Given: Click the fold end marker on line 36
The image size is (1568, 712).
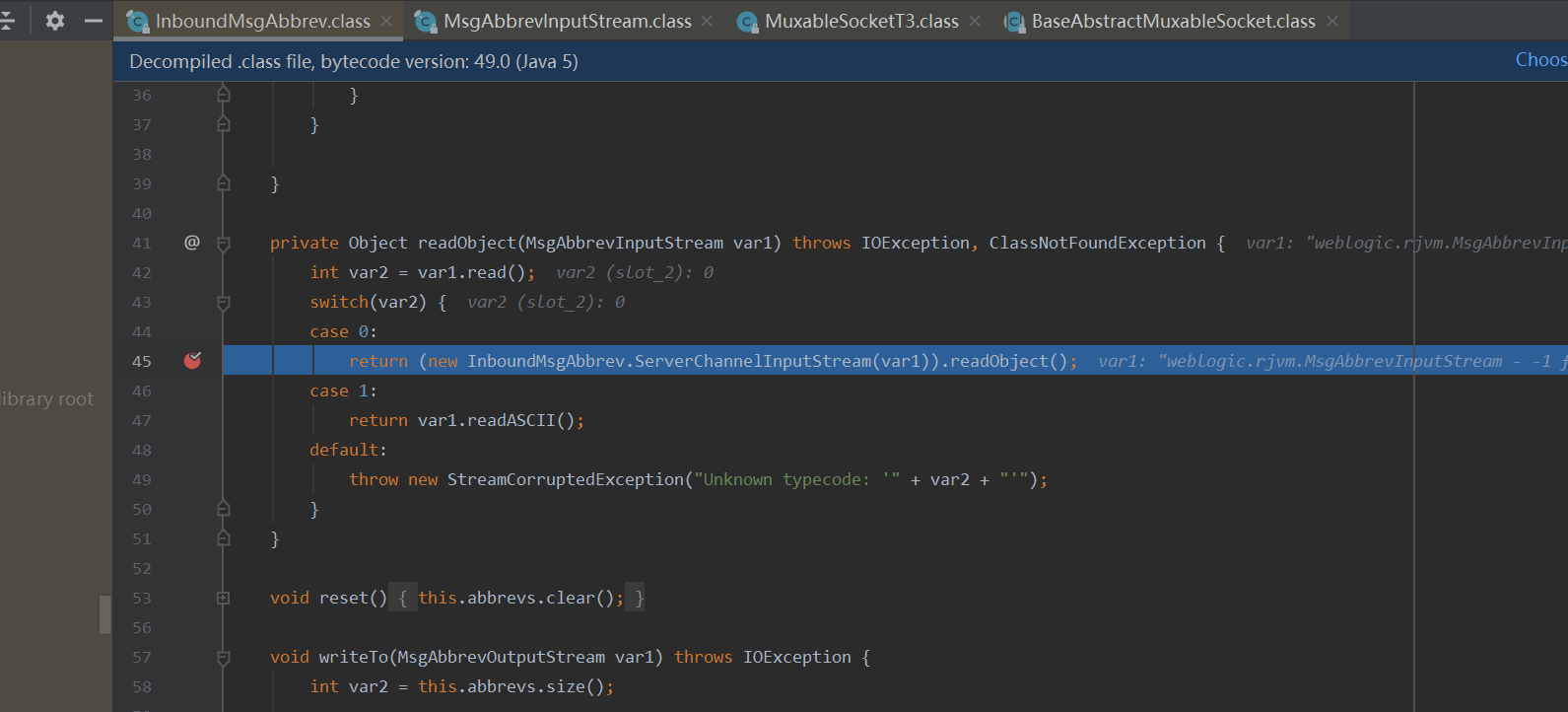Looking at the screenshot, I should [x=224, y=95].
